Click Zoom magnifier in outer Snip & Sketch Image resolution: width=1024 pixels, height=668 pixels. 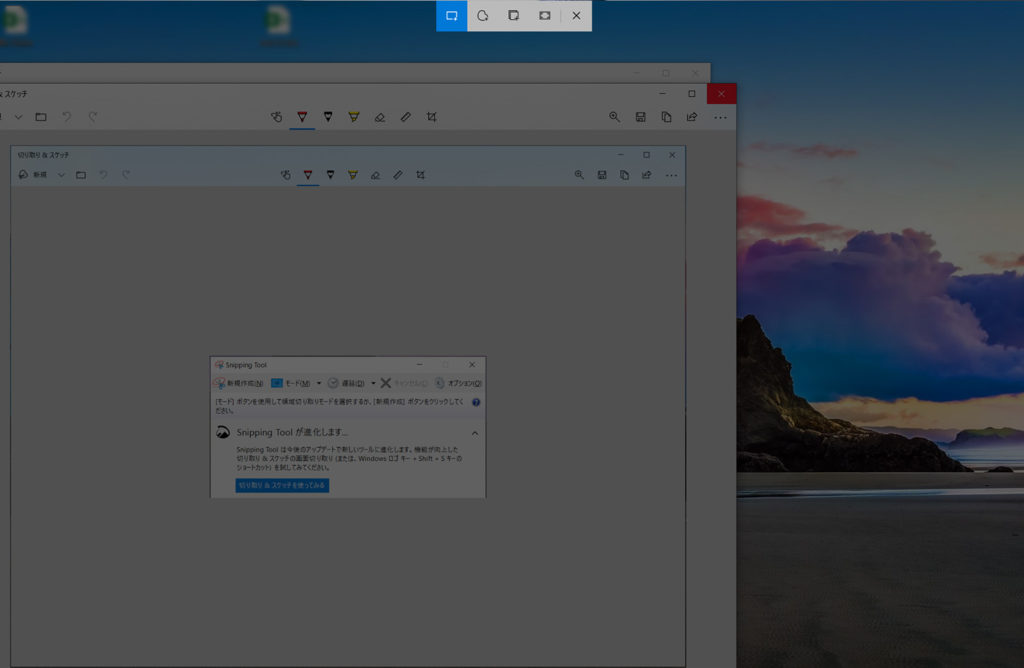[614, 117]
